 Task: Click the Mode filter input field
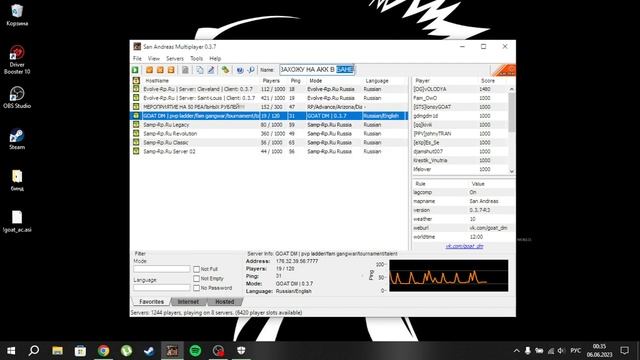click(x=162, y=269)
